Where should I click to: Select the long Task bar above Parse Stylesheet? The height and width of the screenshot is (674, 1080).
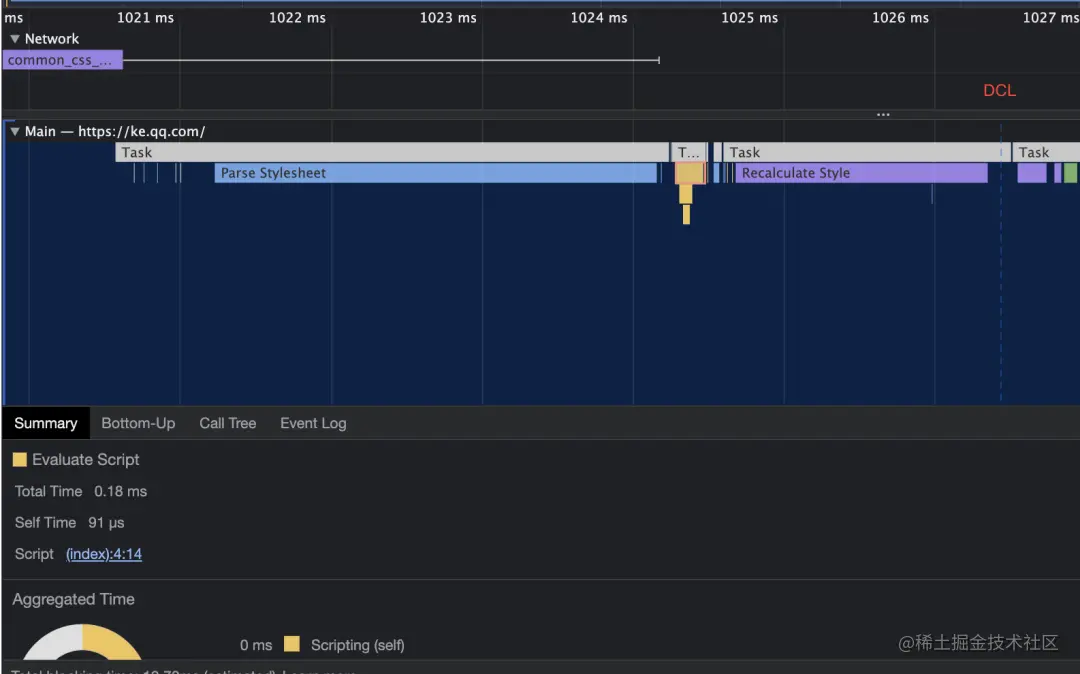point(392,152)
